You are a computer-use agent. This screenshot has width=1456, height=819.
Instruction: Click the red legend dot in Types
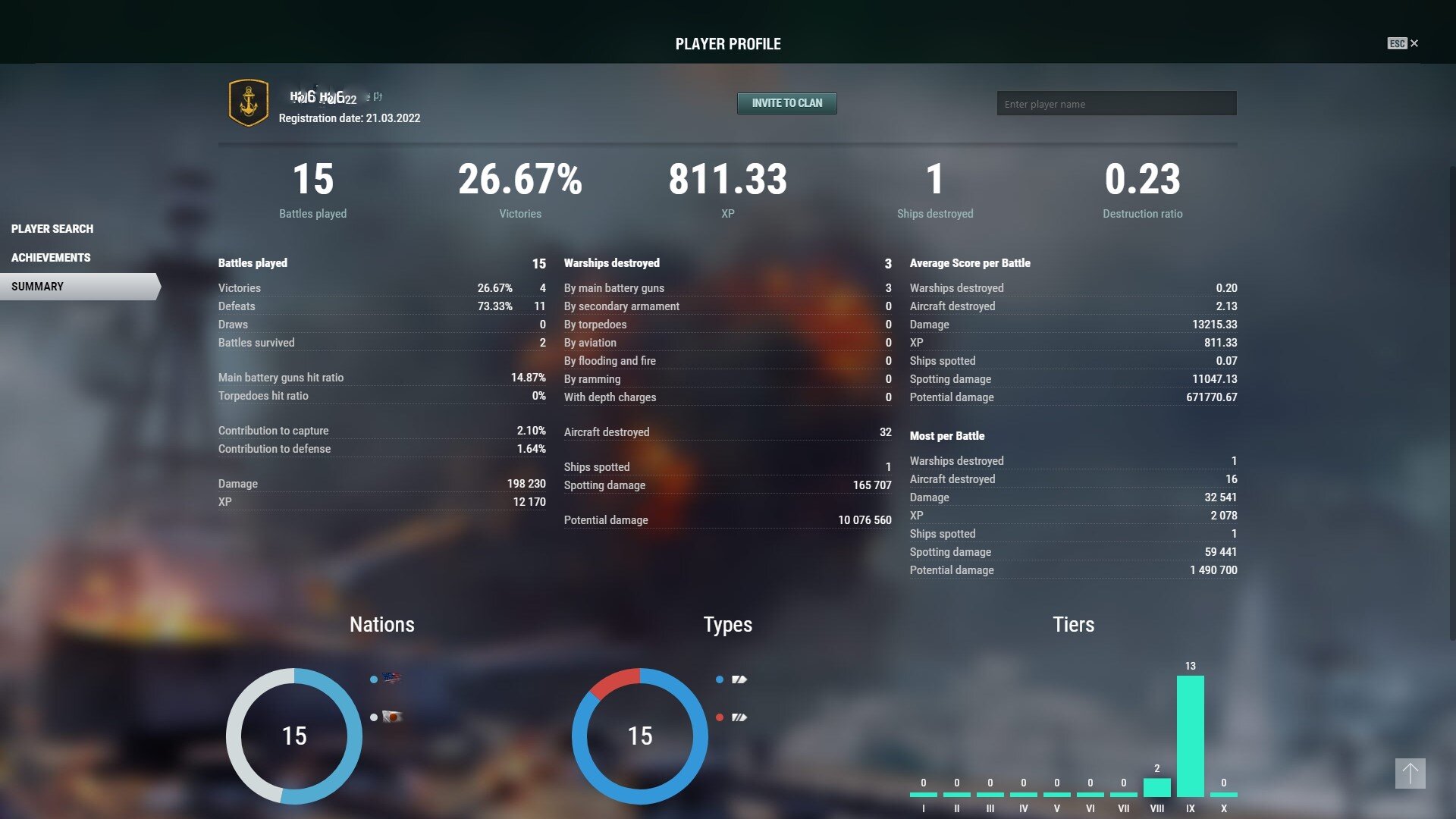(x=720, y=717)
